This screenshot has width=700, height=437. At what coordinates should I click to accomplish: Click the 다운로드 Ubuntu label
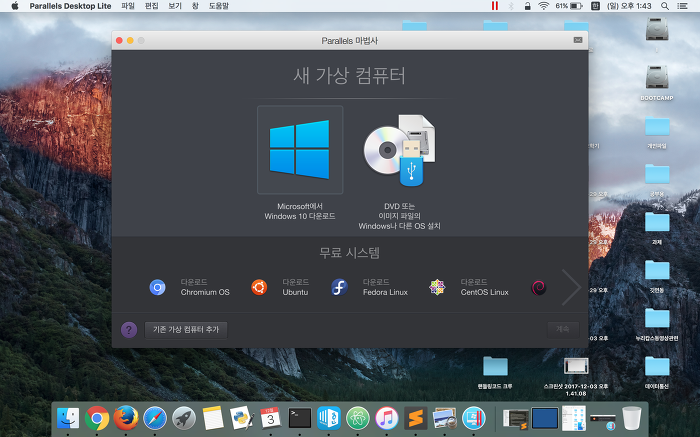(x=296, y=287)
